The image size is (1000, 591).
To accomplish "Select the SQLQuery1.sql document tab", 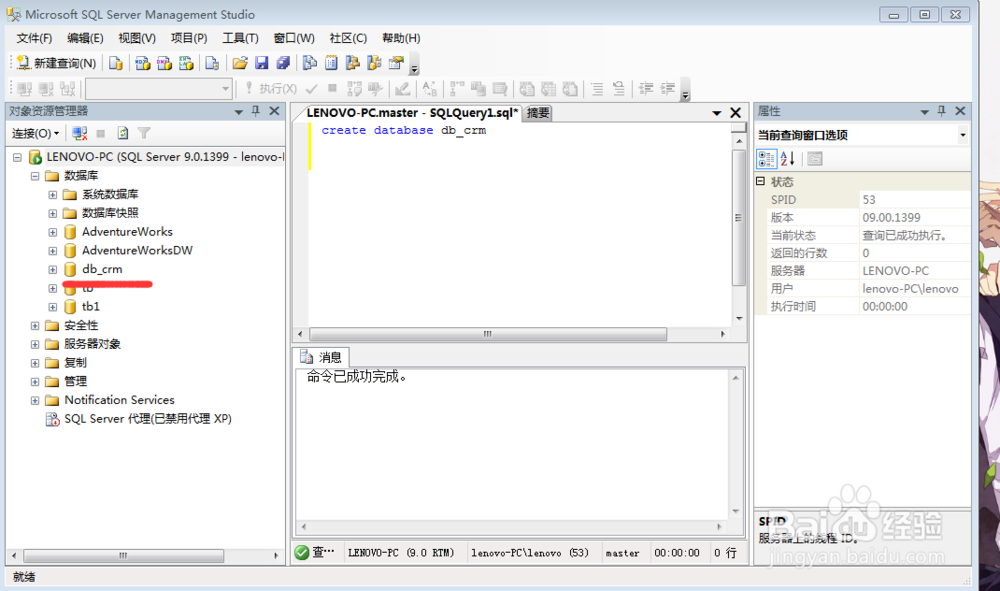I will [411, 113].
